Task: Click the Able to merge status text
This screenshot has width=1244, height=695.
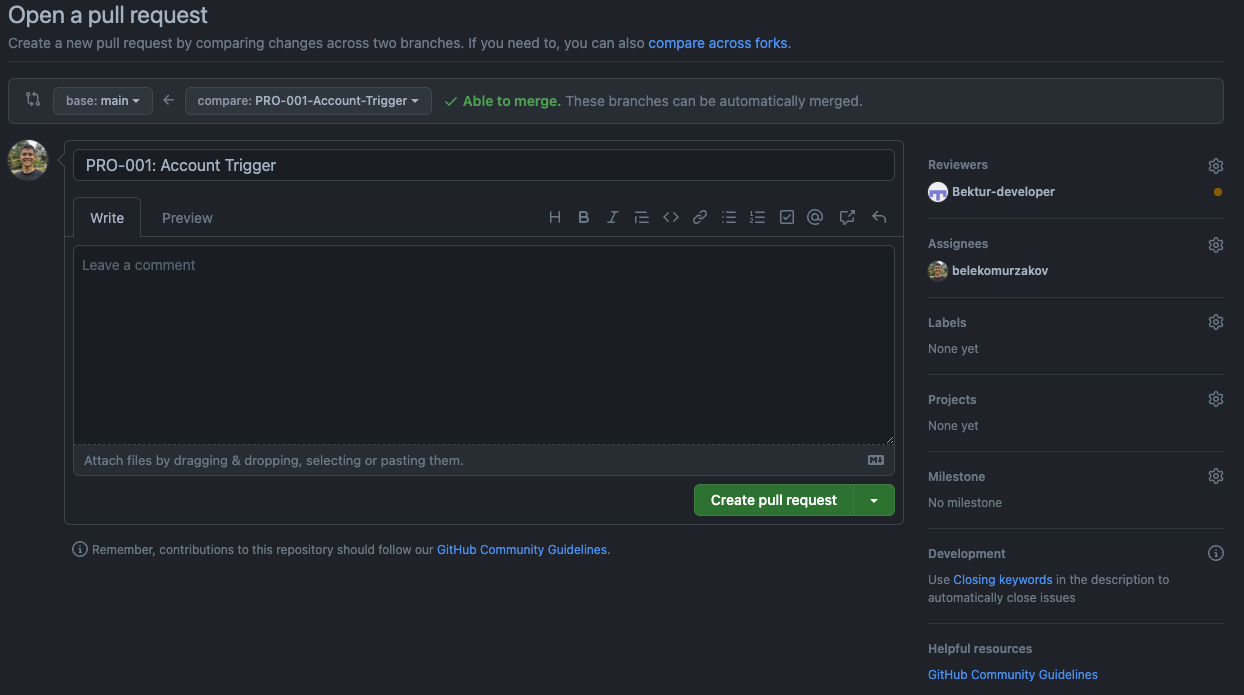Action: click(x=511, y=101)
